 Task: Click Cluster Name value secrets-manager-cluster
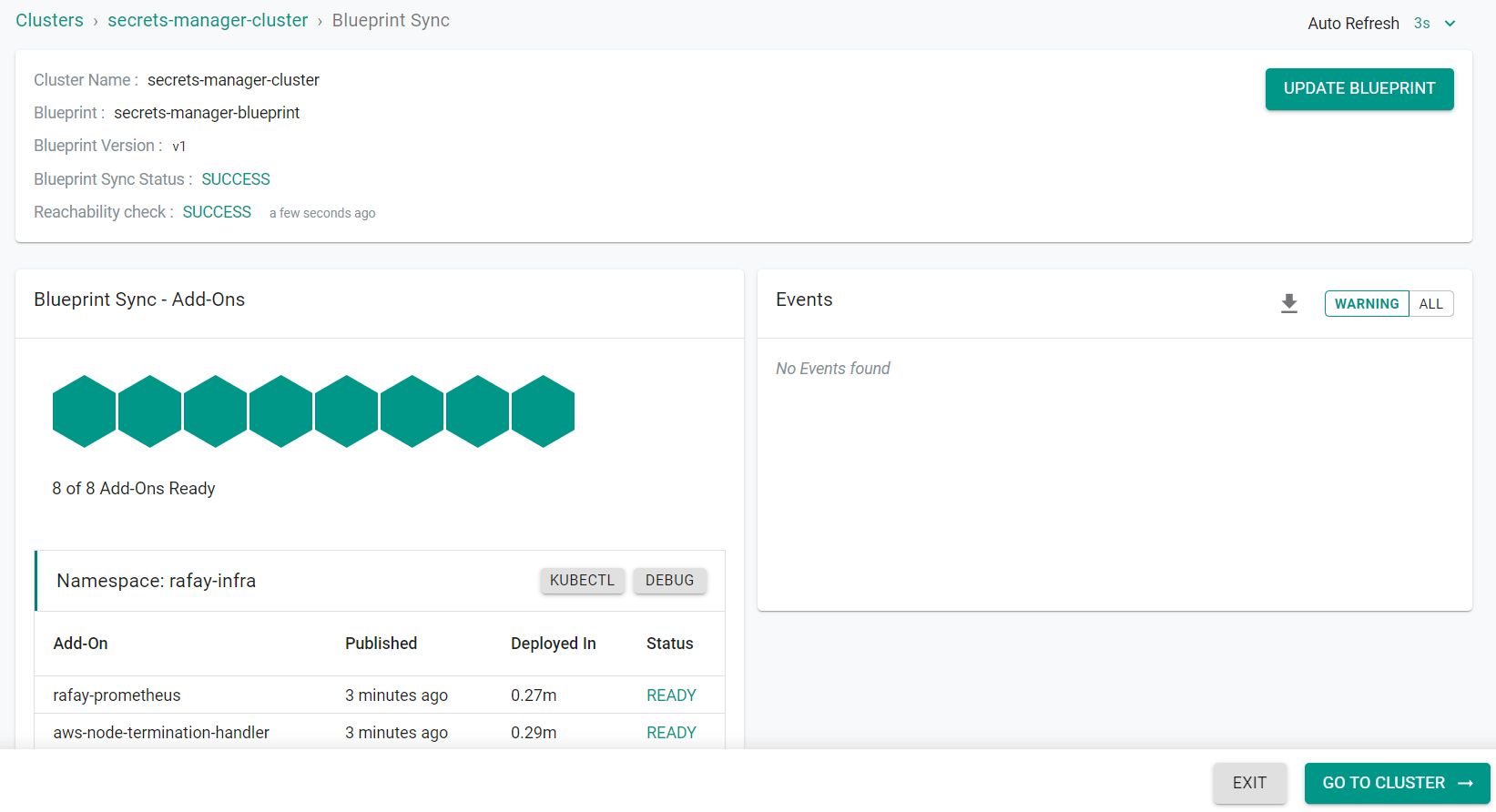coord(233,80)
